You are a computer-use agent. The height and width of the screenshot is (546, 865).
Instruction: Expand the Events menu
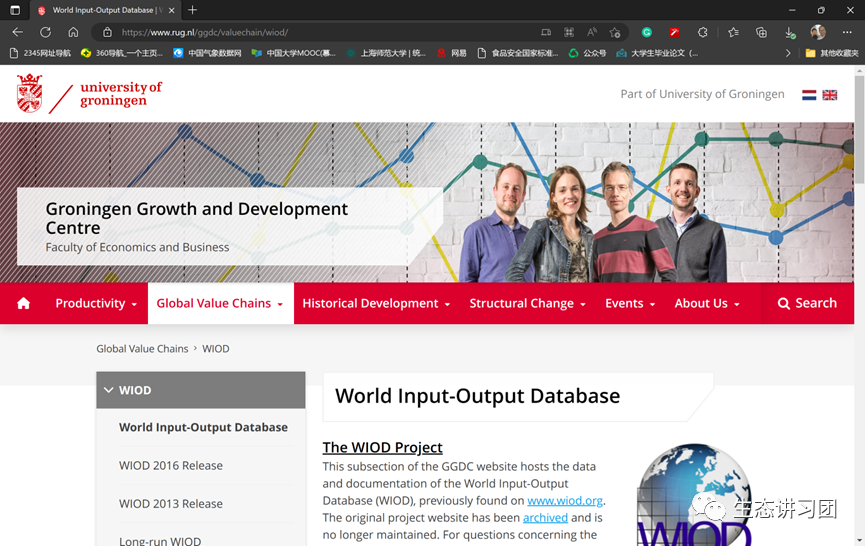(x=630, y=303)
